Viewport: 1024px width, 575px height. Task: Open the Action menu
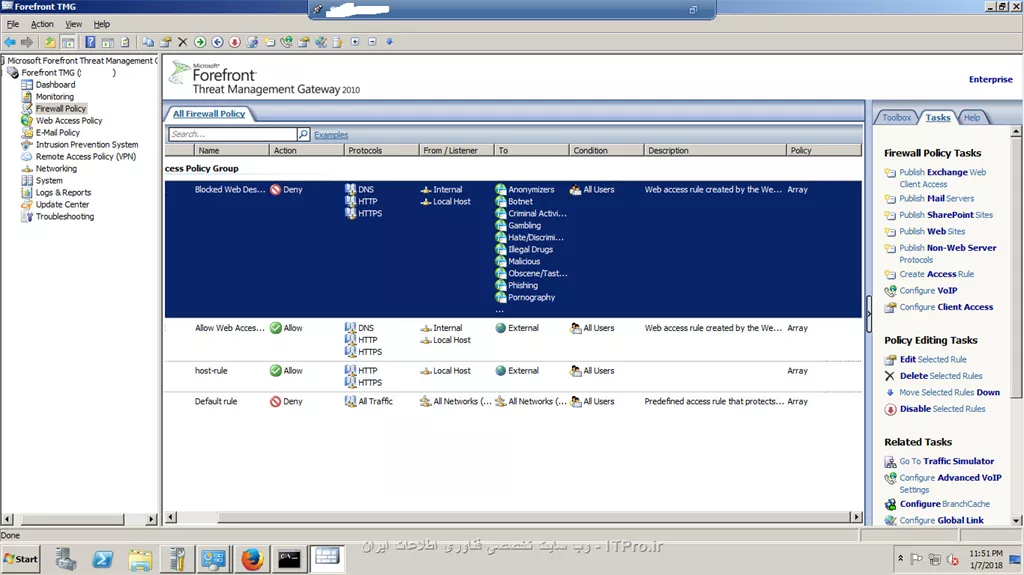[x=42, y=24]
